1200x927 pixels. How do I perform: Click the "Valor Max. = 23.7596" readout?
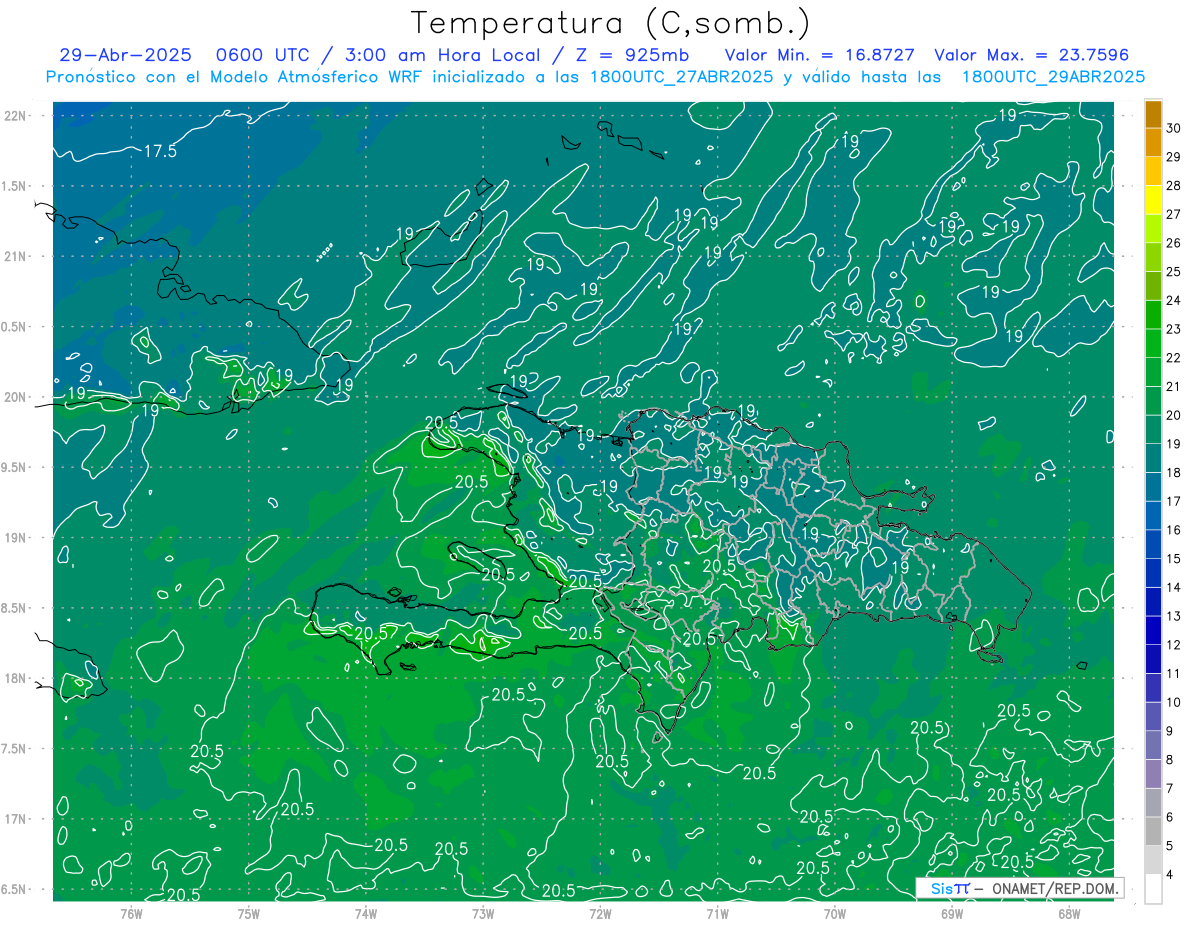click(1031, 55)
